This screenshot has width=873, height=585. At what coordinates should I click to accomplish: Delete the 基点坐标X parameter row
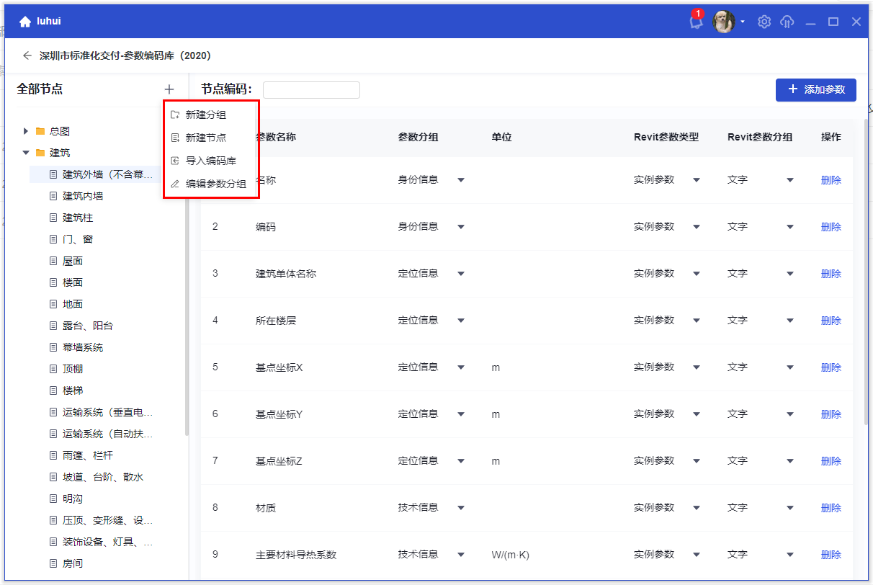click(831, 367)
